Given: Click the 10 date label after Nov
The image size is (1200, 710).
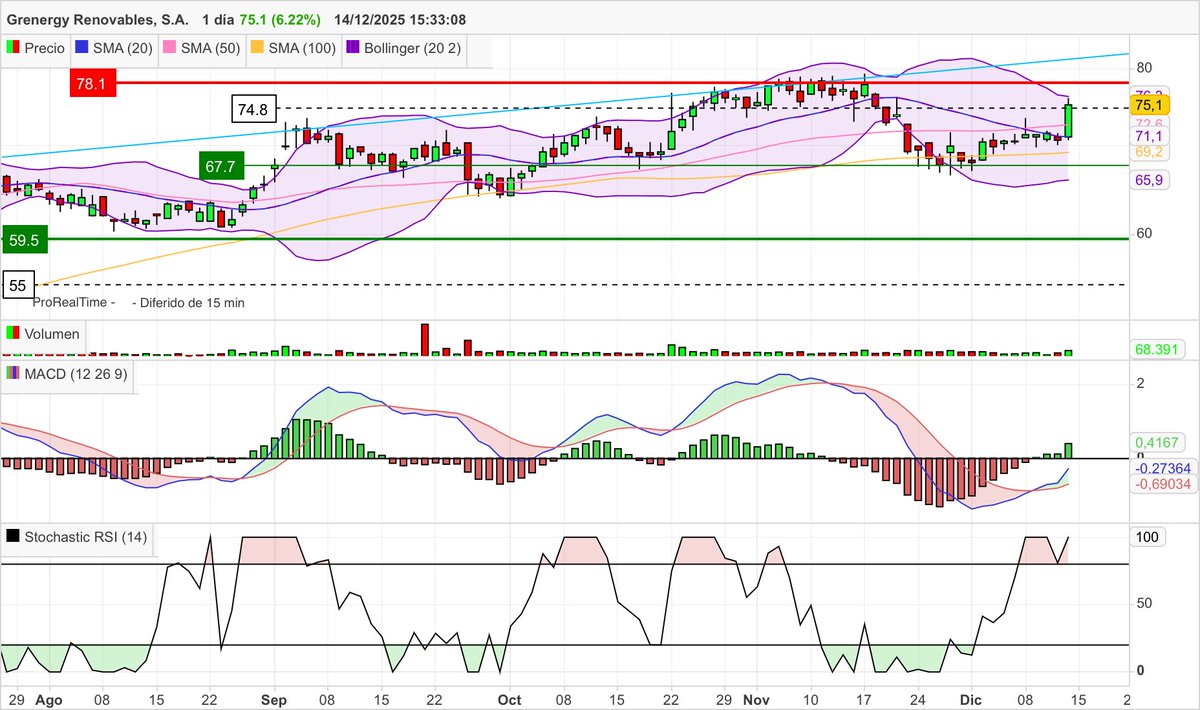Looking at the screenshot, I should coord(811,699).
